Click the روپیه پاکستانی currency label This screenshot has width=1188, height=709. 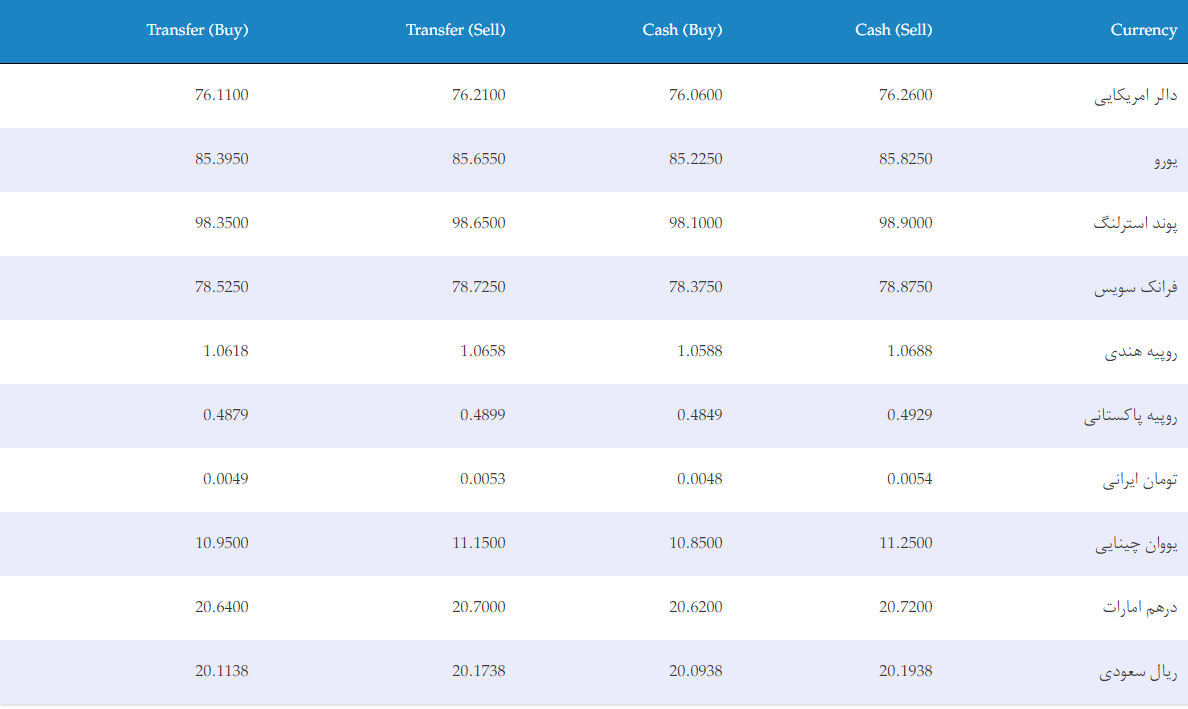[x=1130, y=416]
